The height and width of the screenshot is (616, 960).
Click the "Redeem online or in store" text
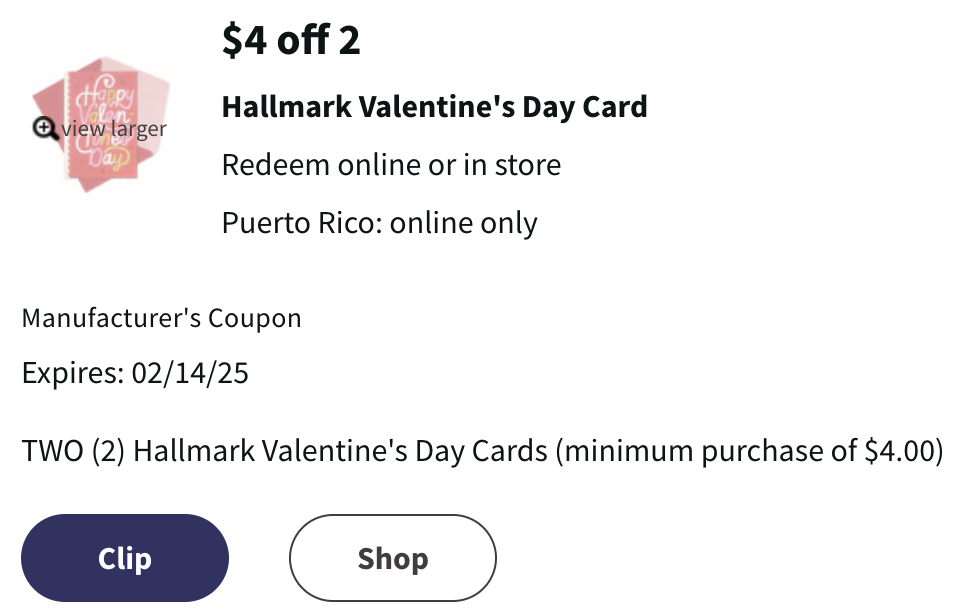click(391, 164)
